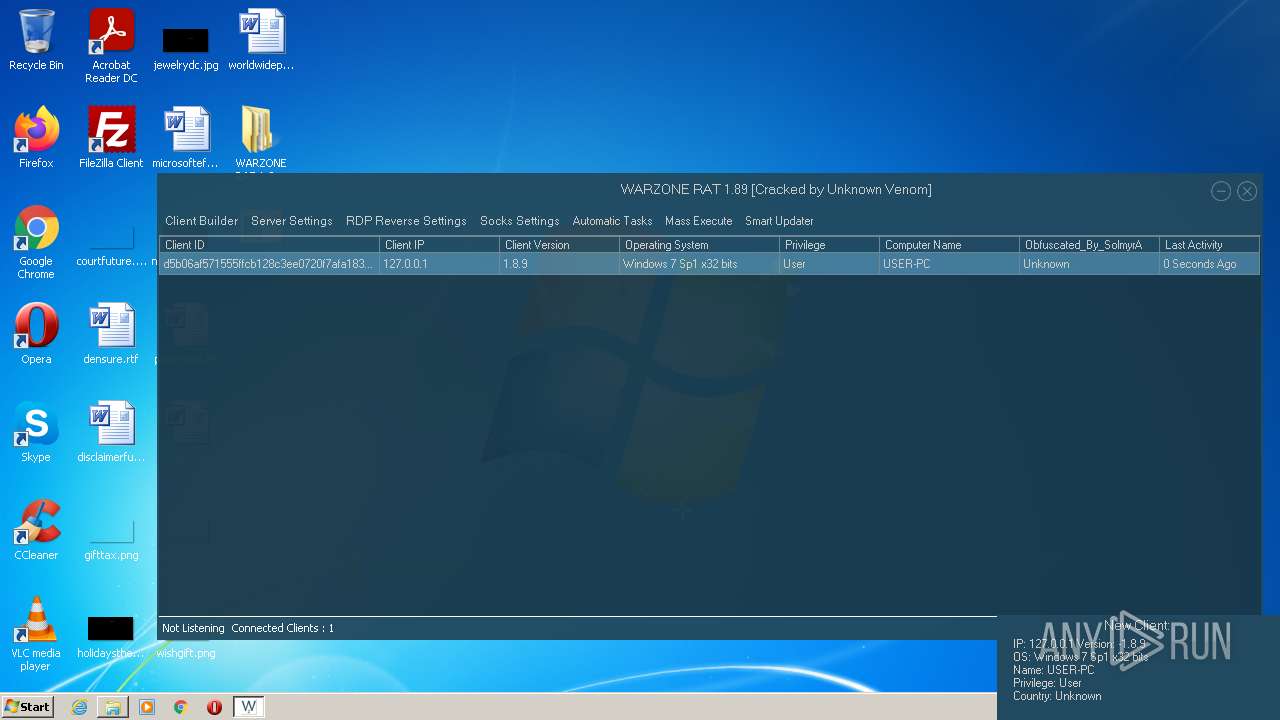Viewport: 1280px width, 720px height.
Task: Launch Google Chrome desktop shortcut
Action: [36, 242]
